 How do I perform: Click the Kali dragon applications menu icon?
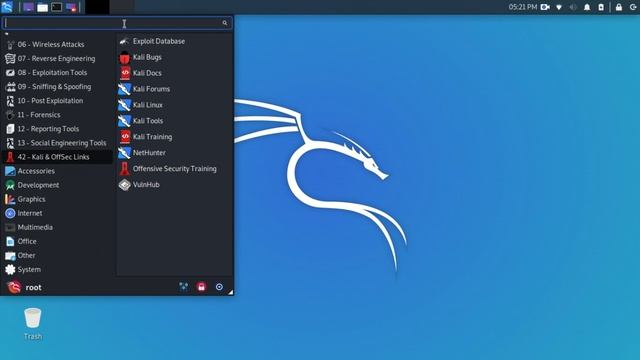pyautogui.click(x=7, y=7)
